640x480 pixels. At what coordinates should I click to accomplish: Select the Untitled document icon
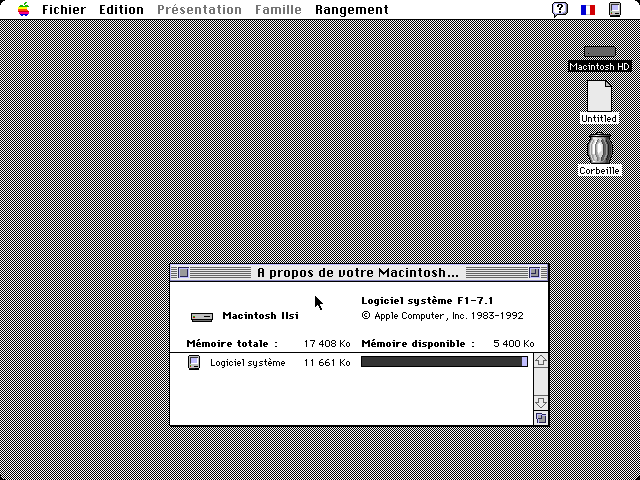click(599, 96)
